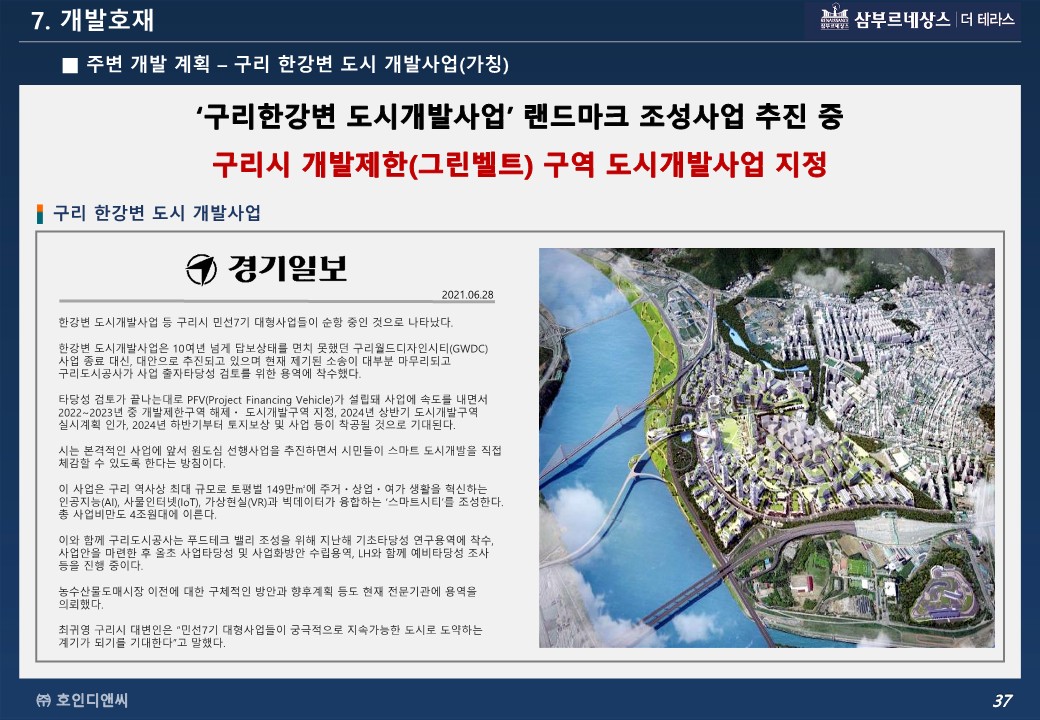Click the orange-green bar beside 구리 한강변 heading
1040x720 pixels.
click(x=39, y=213)
